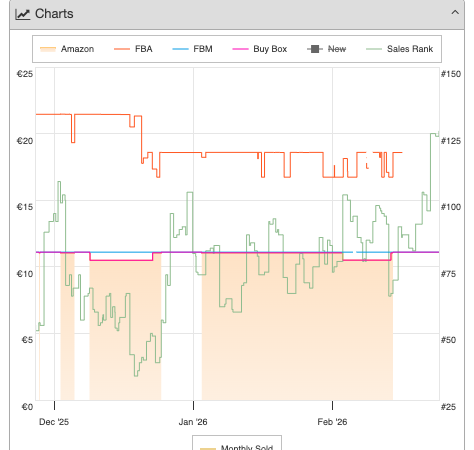The width and height of the screenshot is (474, 450).
Task: Click the #75 rank axis label
Action: (448, 274)
